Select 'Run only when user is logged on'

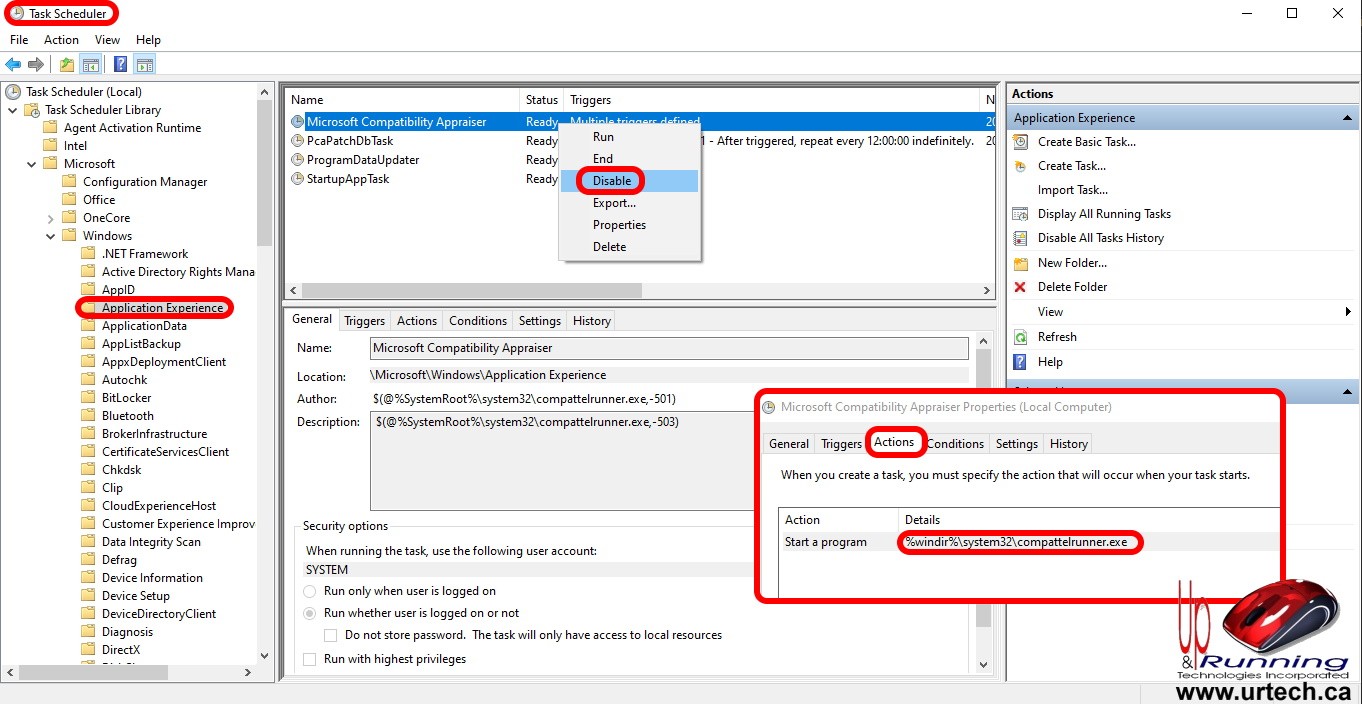(310, 591)
